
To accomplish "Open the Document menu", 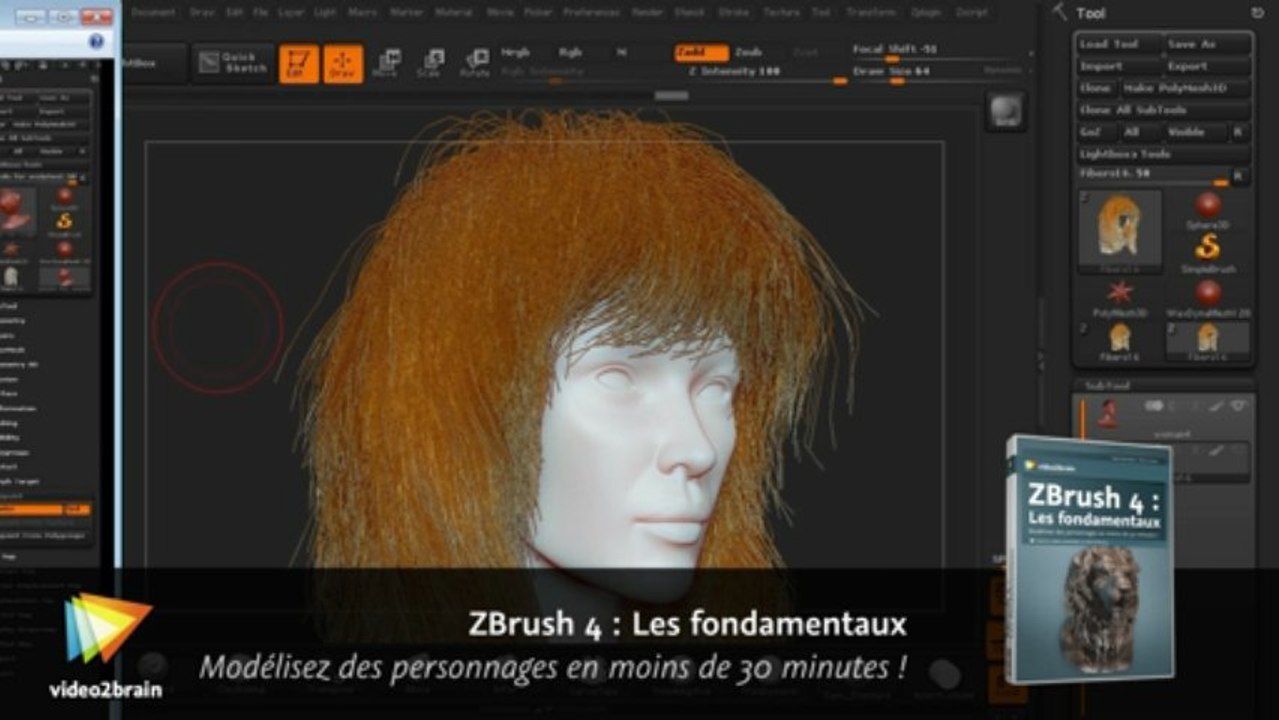I will [154, 12].
